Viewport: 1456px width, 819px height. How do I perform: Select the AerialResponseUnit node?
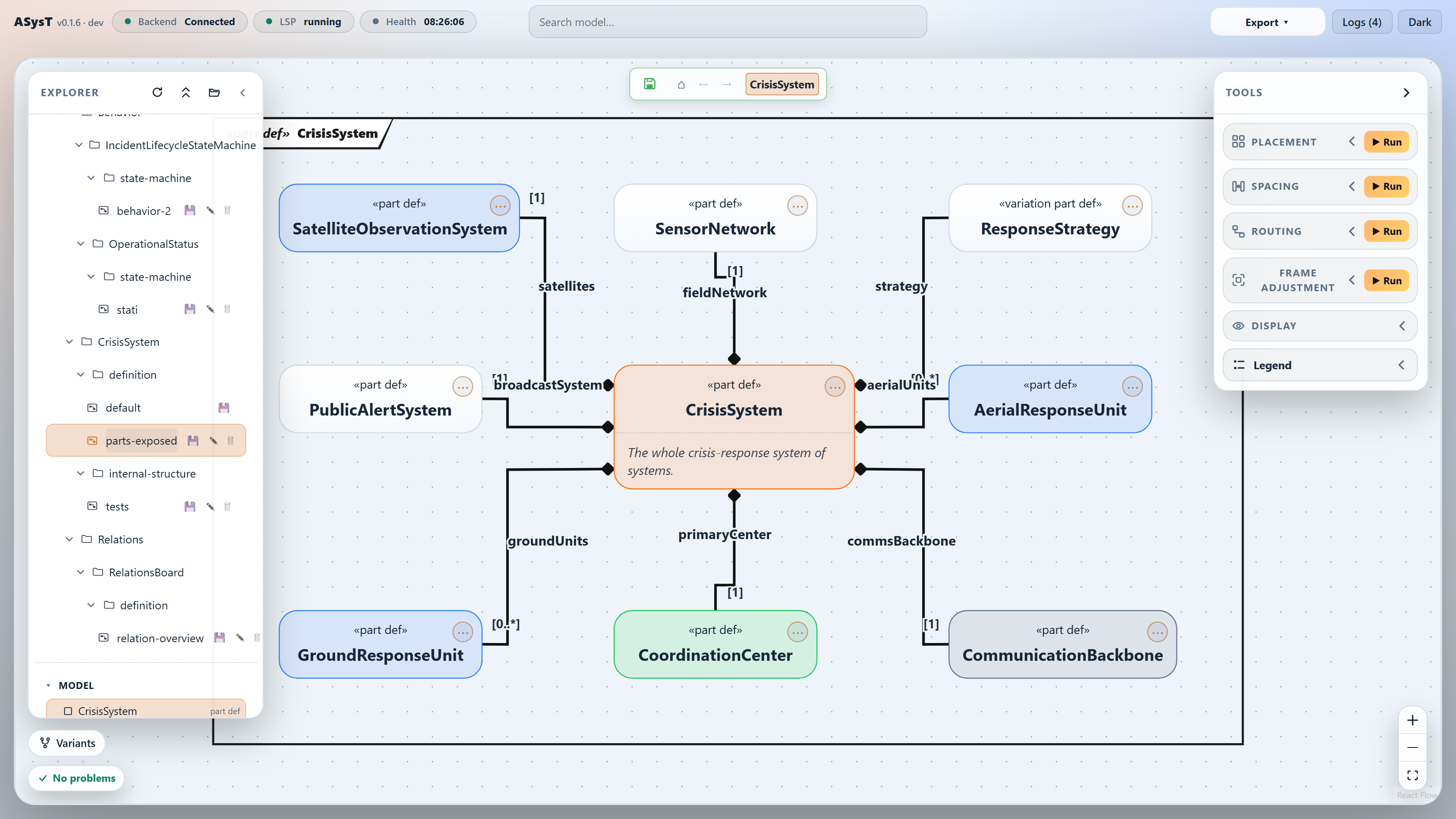[1050, 399]
